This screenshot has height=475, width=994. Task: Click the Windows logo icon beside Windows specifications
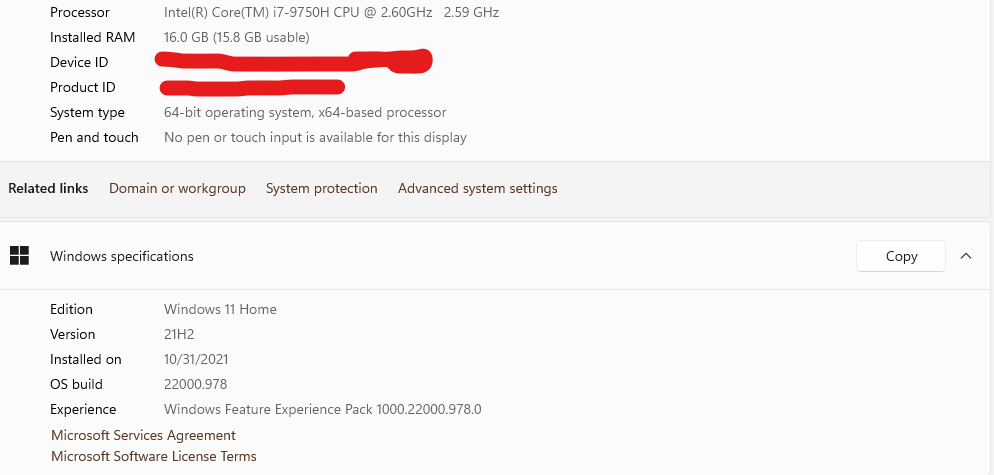(19, 256)
